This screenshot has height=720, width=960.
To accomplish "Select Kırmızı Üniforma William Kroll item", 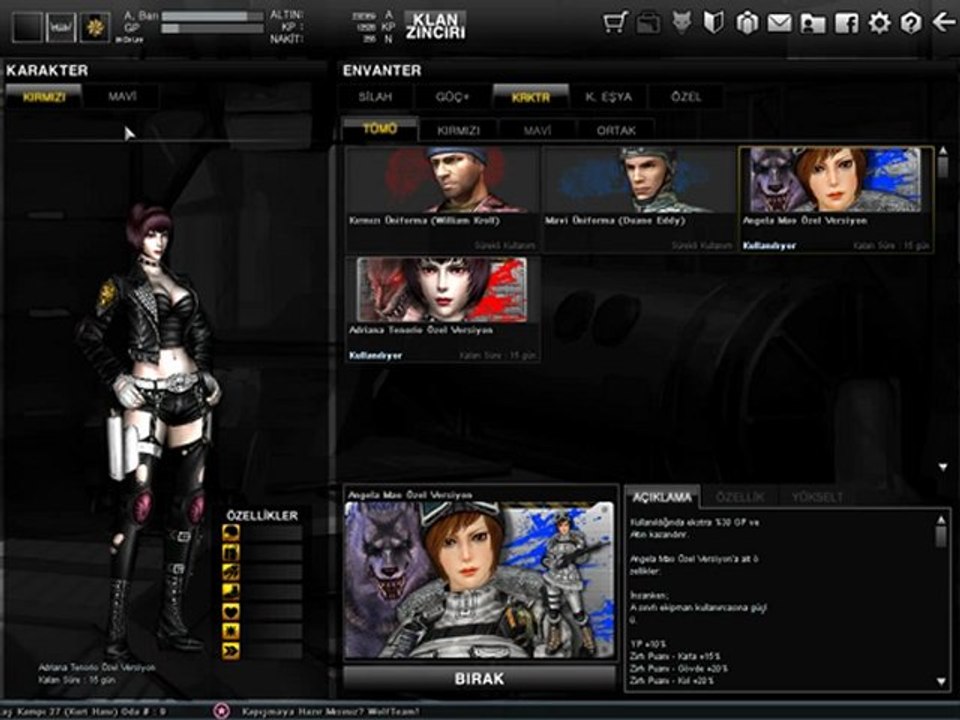I will (442, 200).
